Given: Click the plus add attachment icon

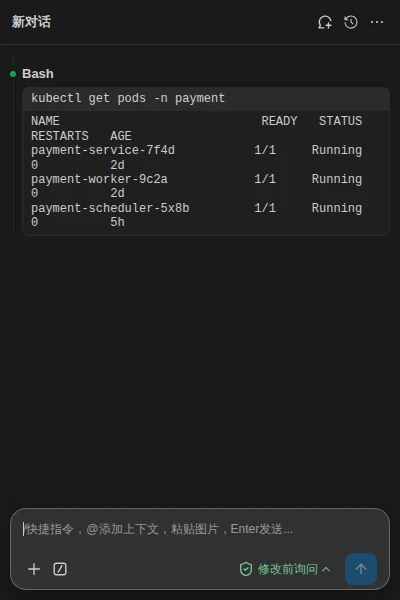Looking at the screenshot, I should tap(34, 569).
